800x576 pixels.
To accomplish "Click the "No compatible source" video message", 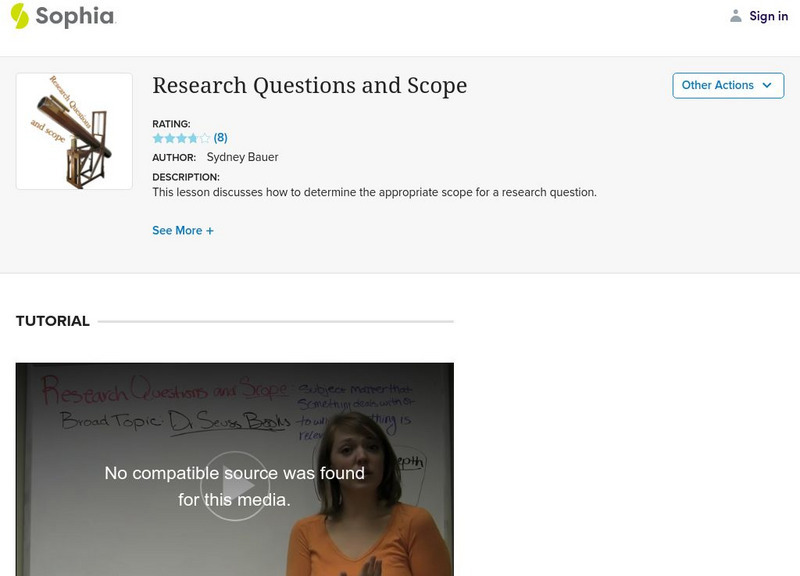I will pyautogui.click(x=235, y=485).
